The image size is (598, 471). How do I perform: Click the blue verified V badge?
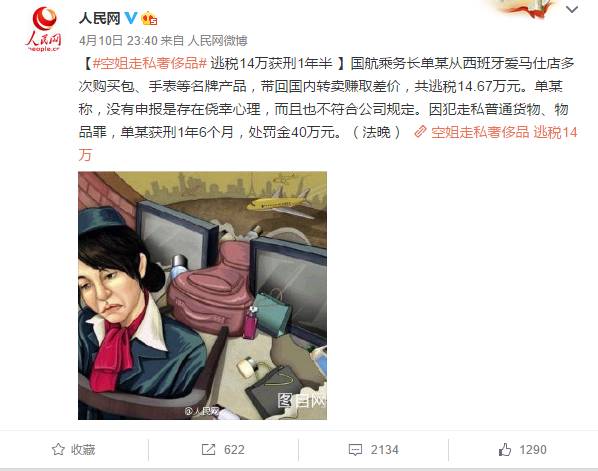coord(131,18)
